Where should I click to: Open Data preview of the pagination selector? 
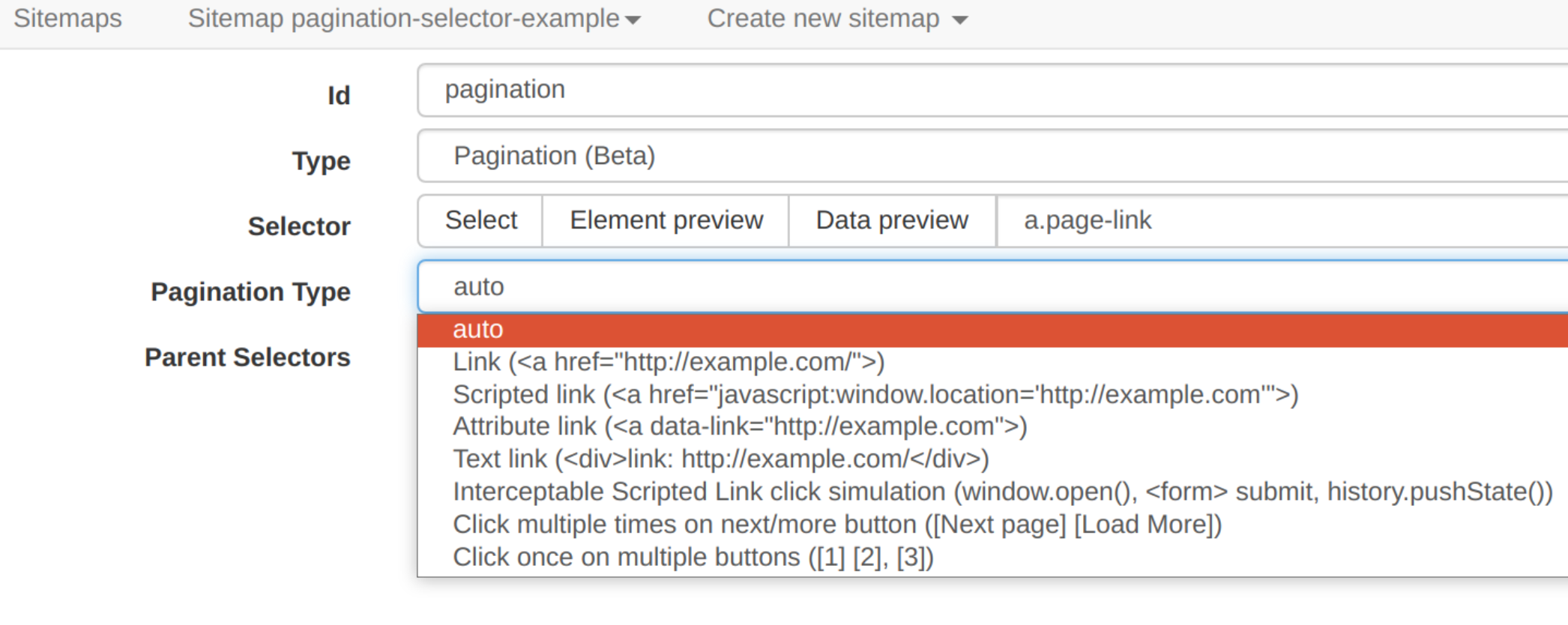pyautogui.click(x=891, y=220)
